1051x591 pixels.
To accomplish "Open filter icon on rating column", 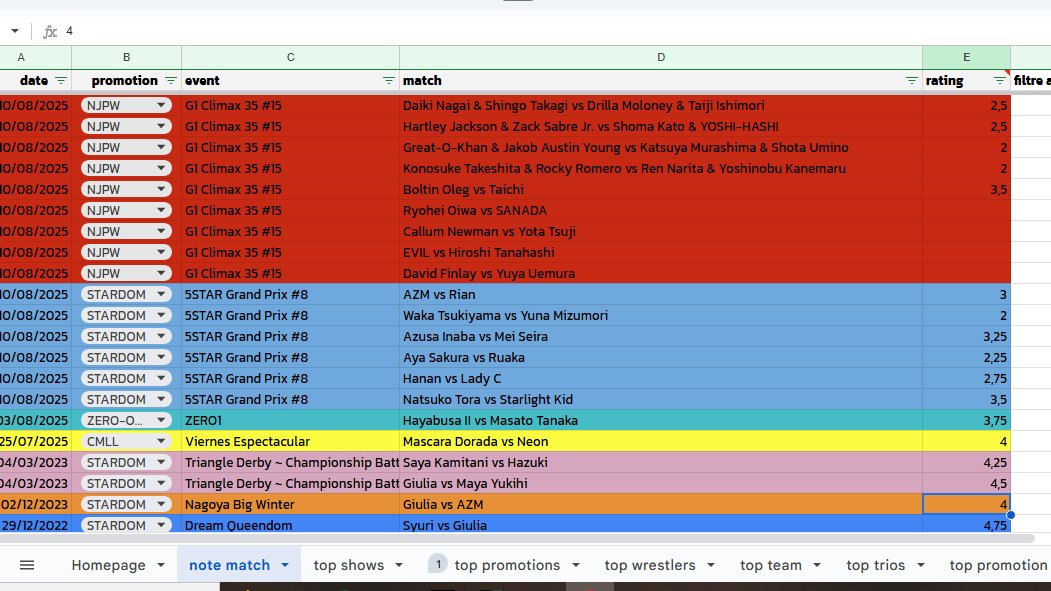I will (999, 80).
